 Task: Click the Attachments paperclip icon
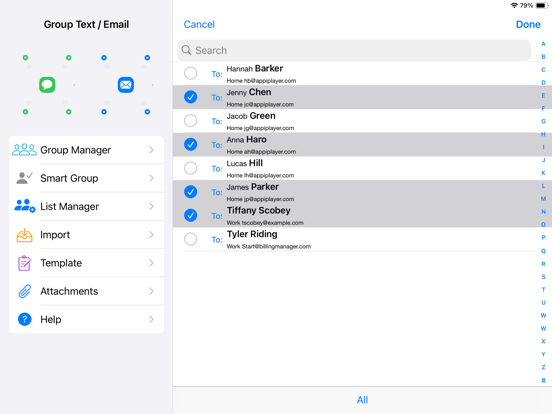24,291
